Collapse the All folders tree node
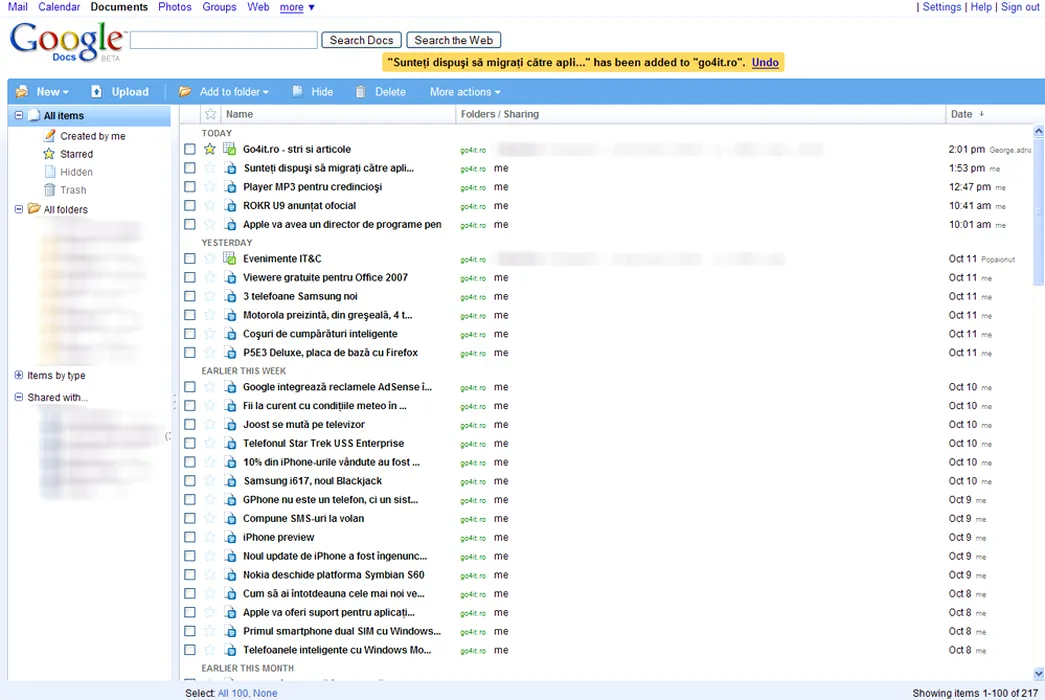Screen dimensions: 1045x700 [x=19, y=209]
